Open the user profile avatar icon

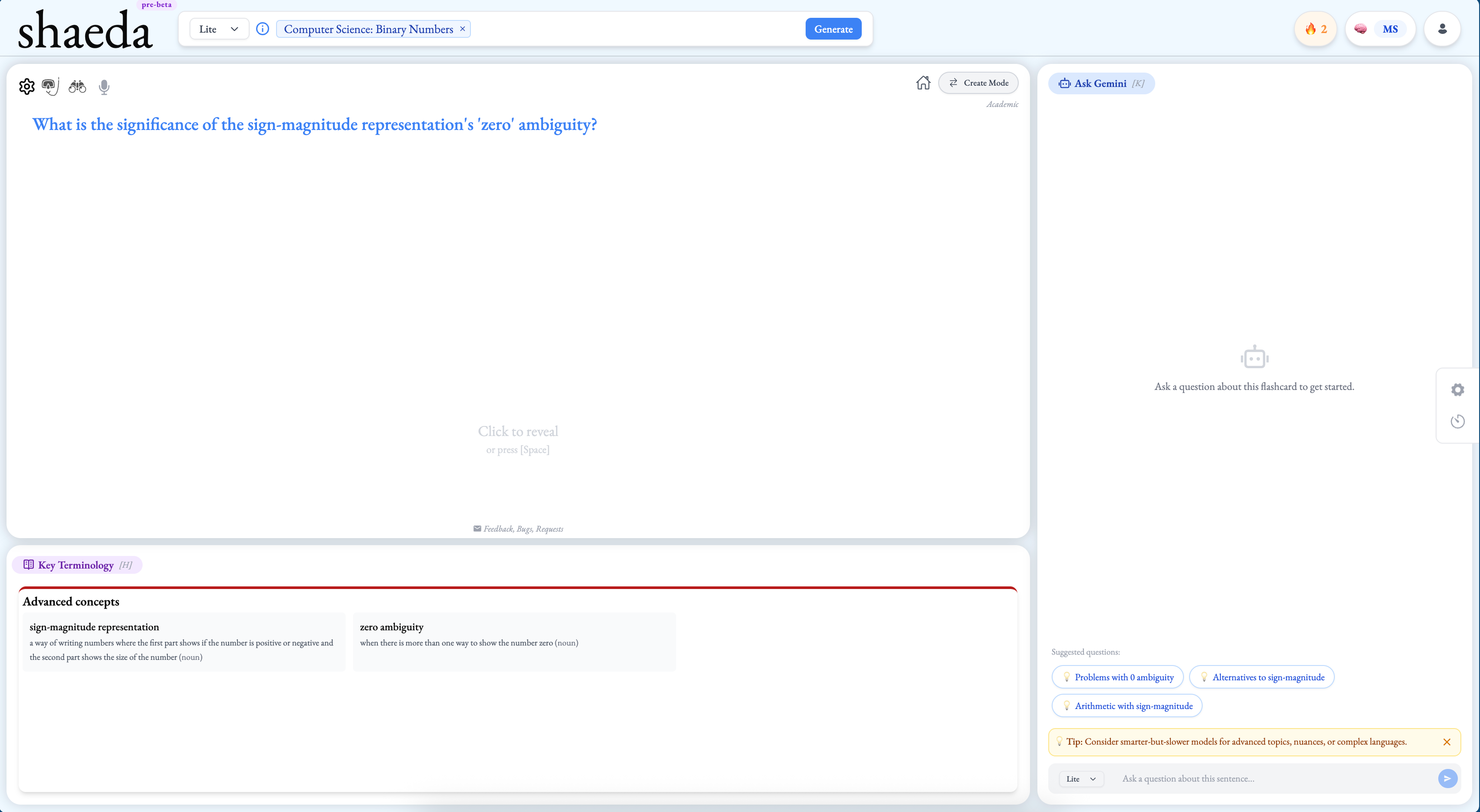(1441, 29)
